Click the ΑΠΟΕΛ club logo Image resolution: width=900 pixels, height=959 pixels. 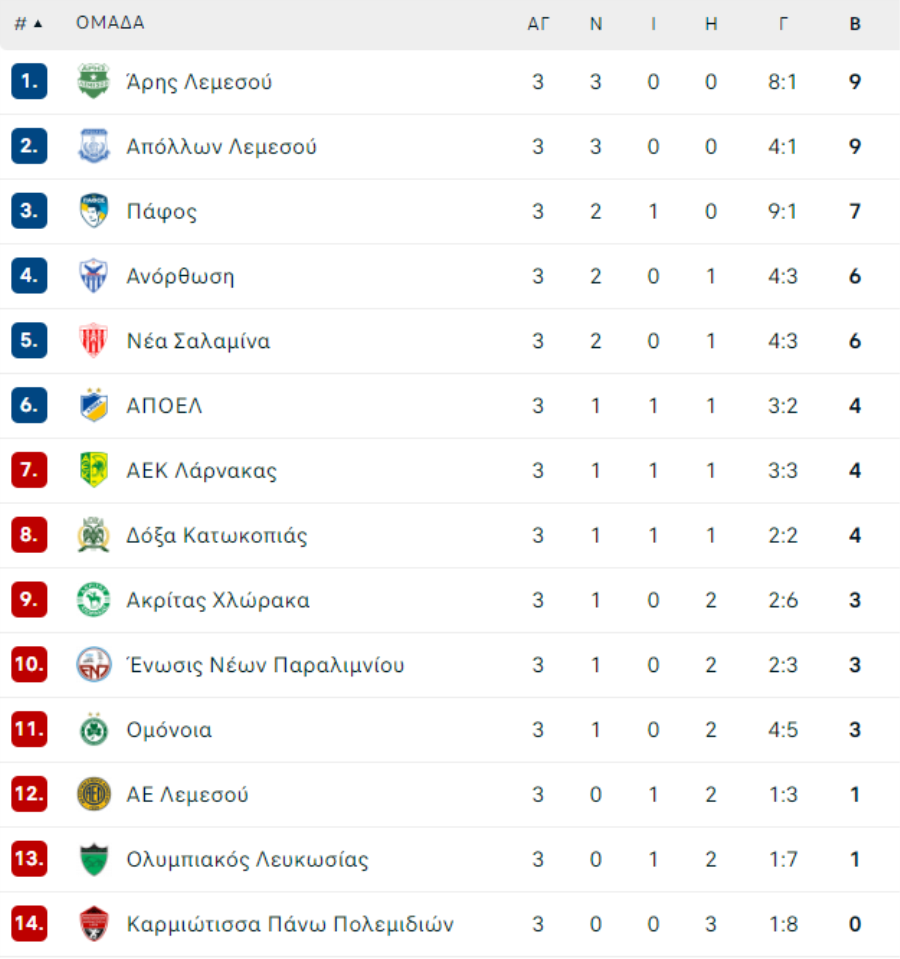94,405
